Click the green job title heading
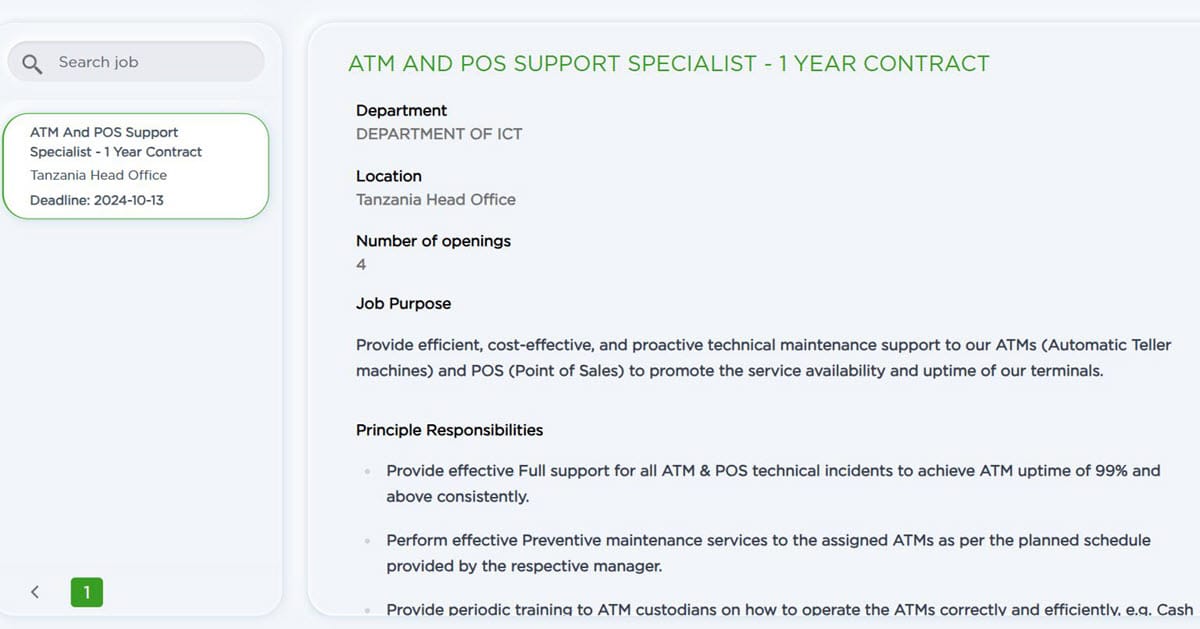The width and height of the screenshot is (1200, 629). [668, 64]
